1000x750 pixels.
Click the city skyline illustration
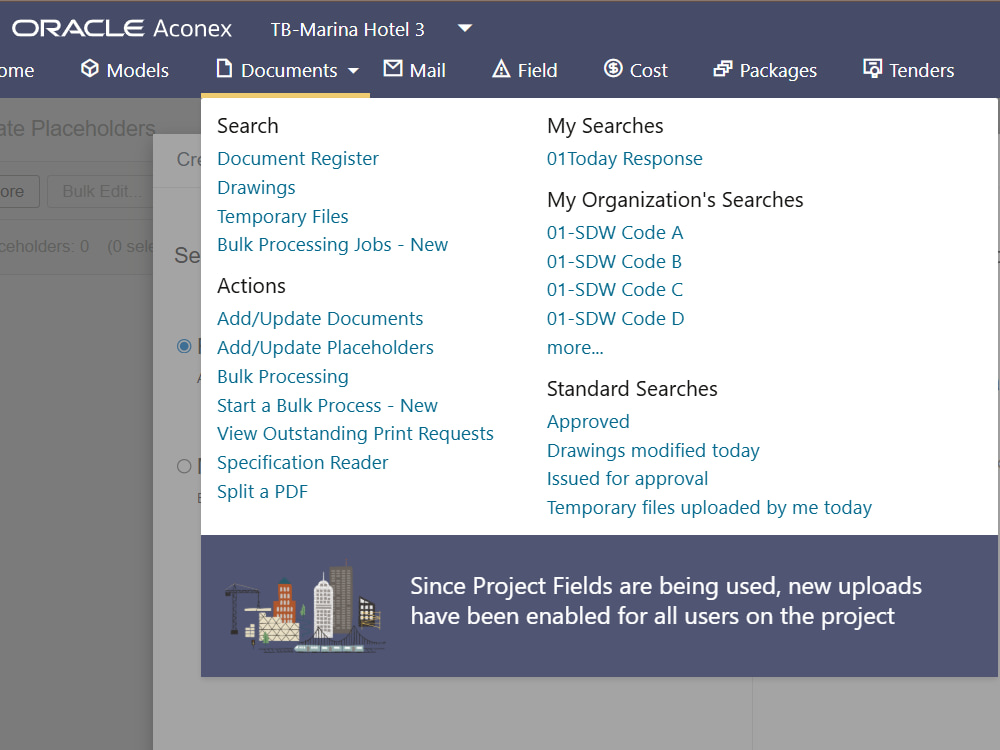point(305,607)
